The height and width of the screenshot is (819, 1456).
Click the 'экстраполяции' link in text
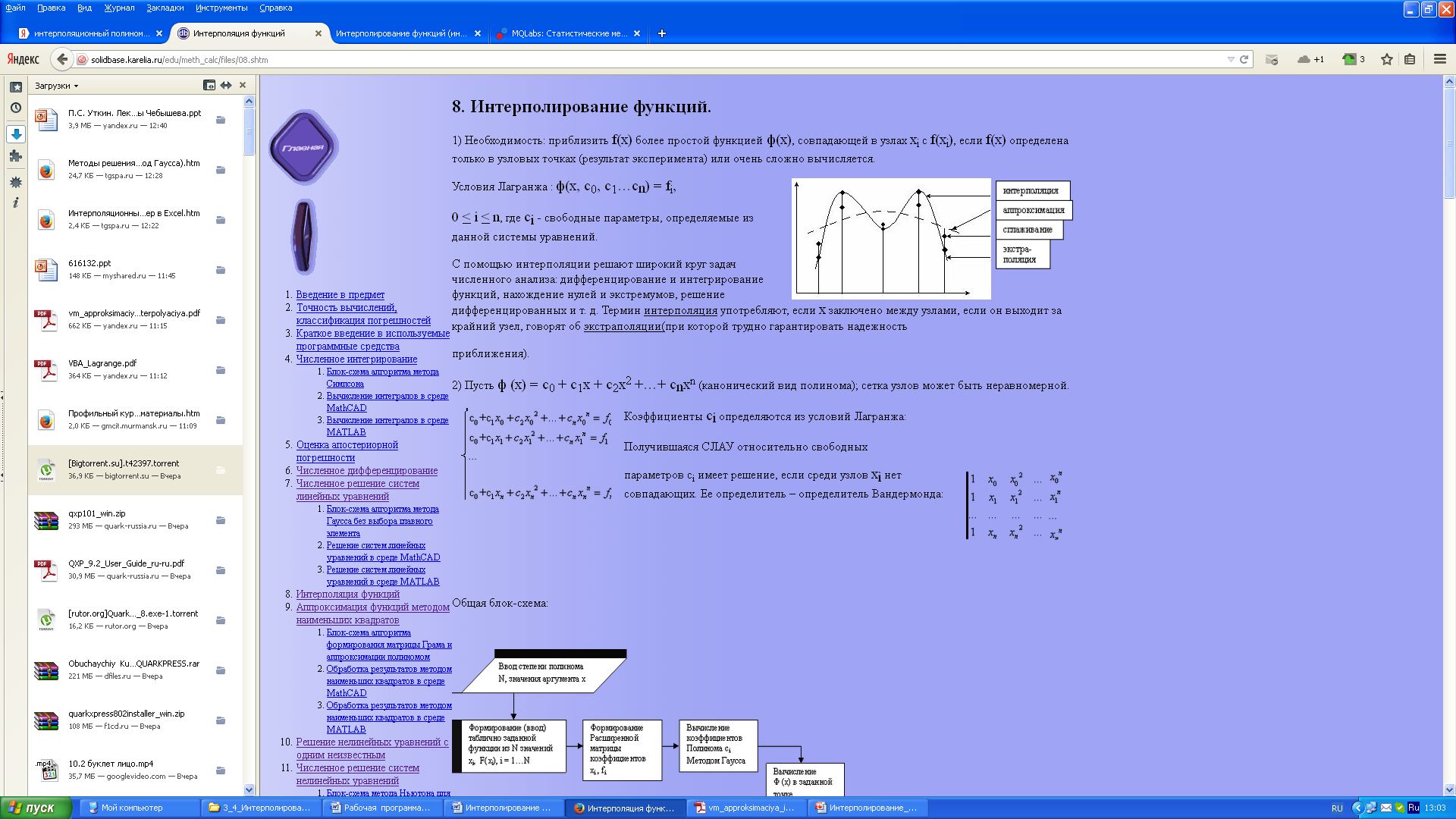(x=623, y=326)
